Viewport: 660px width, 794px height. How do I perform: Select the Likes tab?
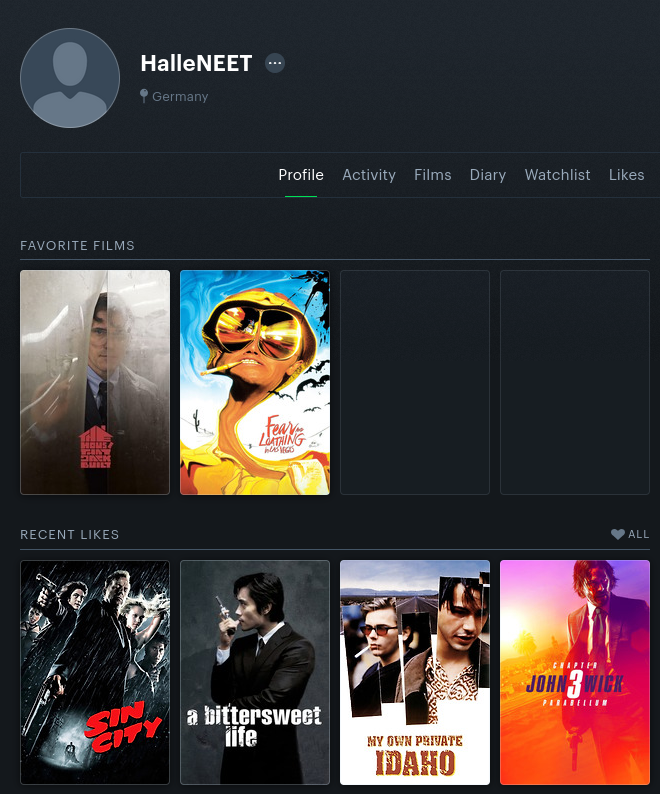(x=627, y=175)
